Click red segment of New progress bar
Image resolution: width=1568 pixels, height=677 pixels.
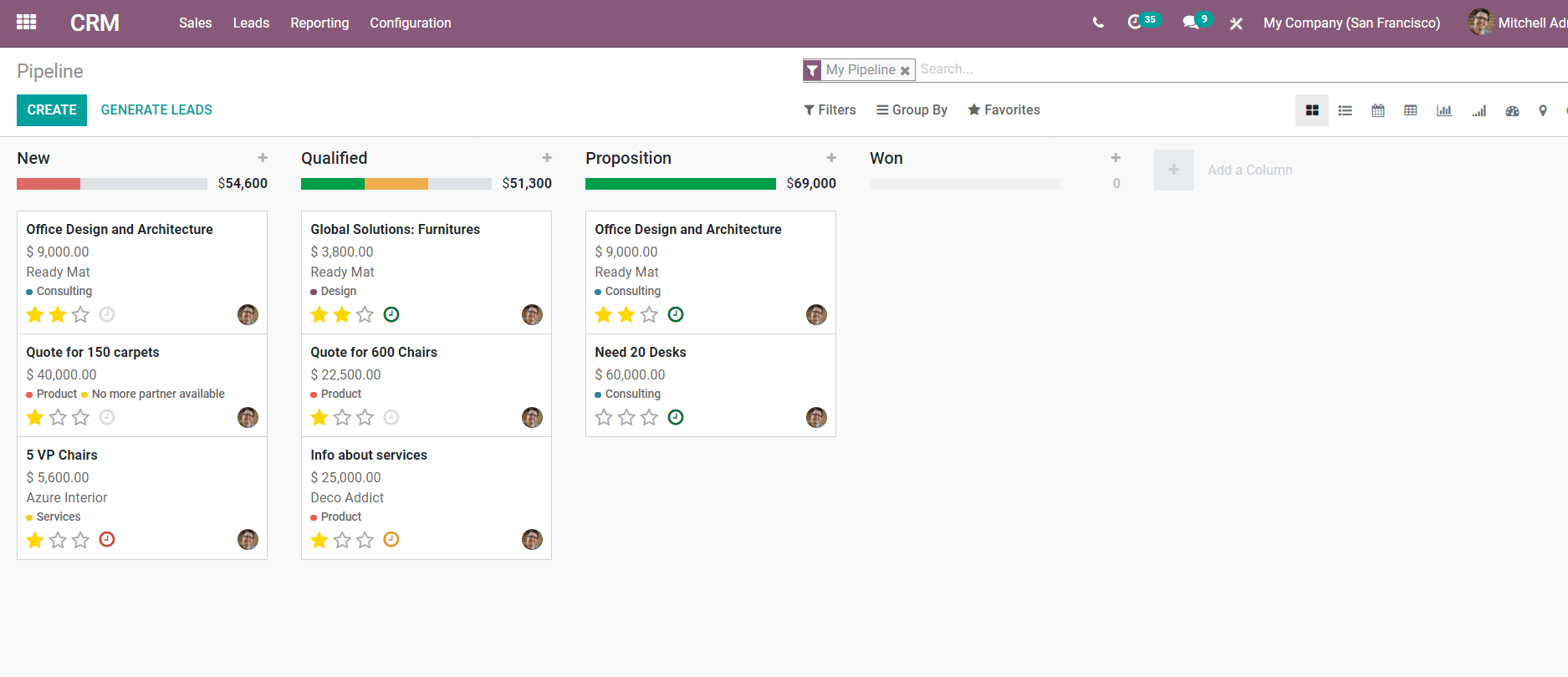[49, 184]
